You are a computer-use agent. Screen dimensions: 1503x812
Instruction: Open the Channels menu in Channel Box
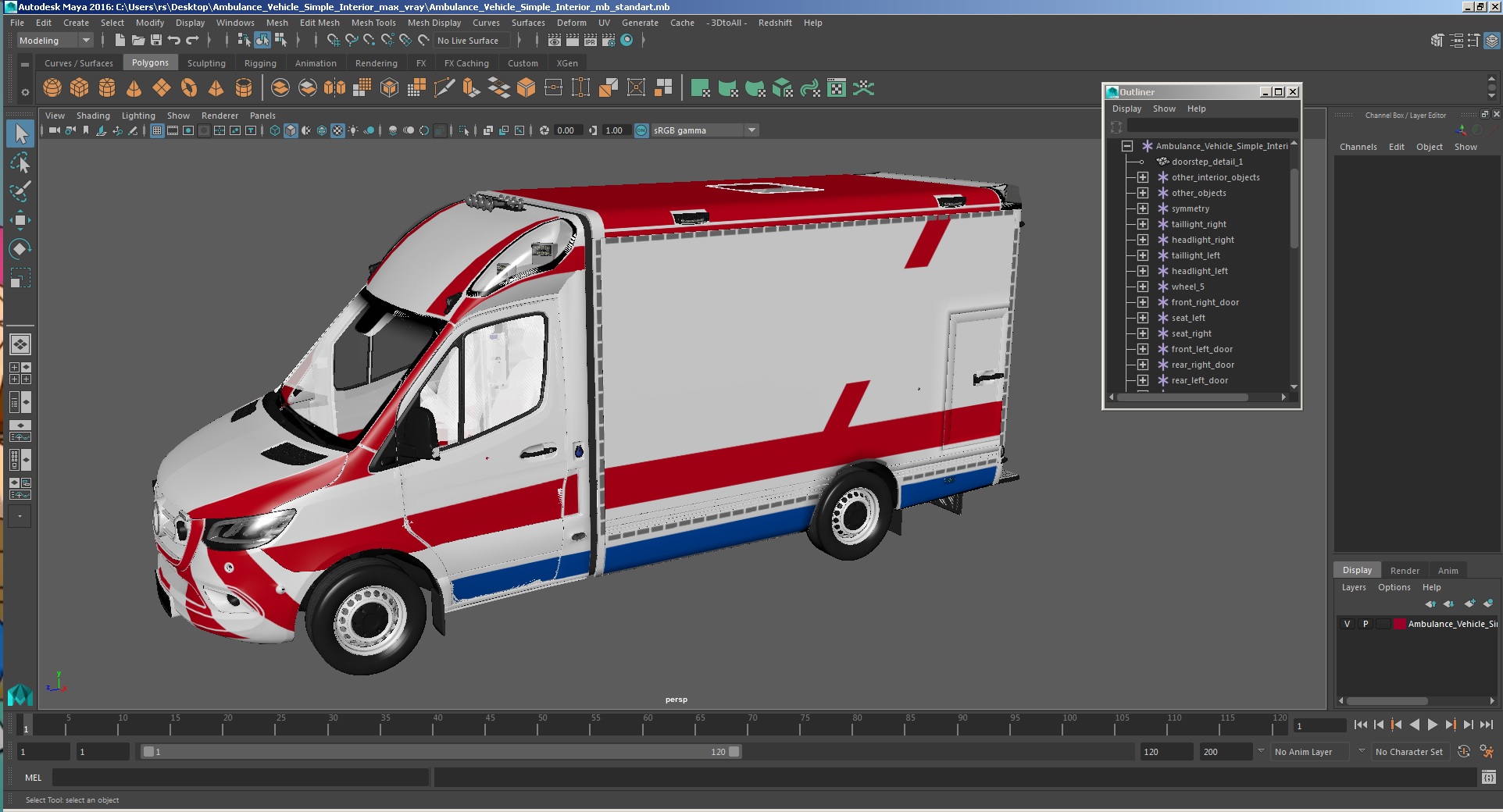[1358, 147]
